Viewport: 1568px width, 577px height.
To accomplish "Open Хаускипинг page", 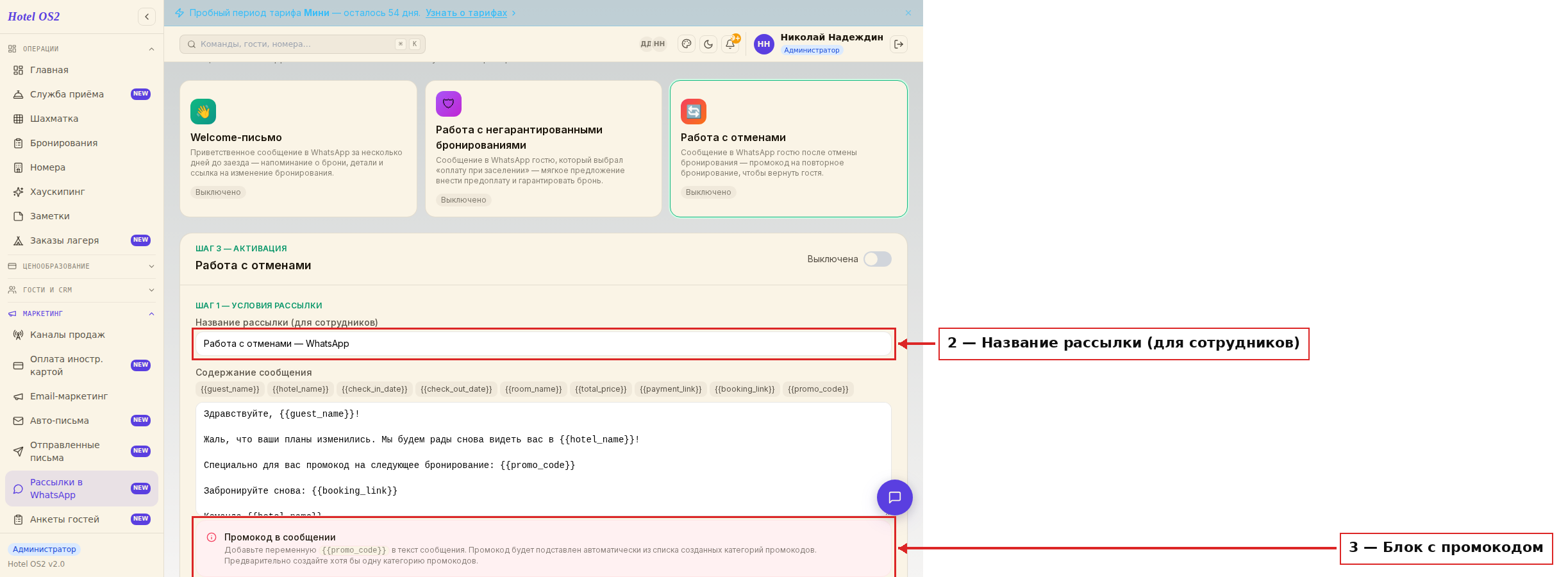I will [81, 192].
